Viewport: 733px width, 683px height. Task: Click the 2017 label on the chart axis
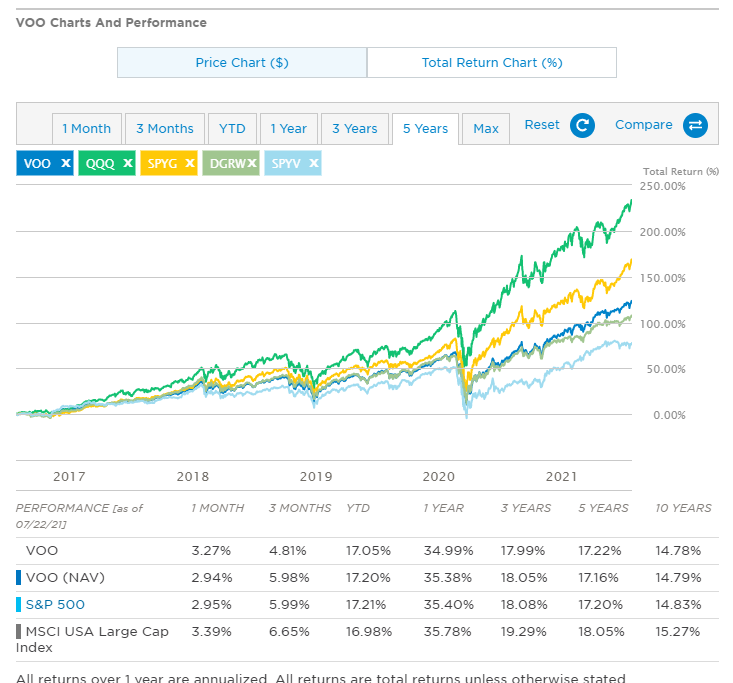point(69,476)
